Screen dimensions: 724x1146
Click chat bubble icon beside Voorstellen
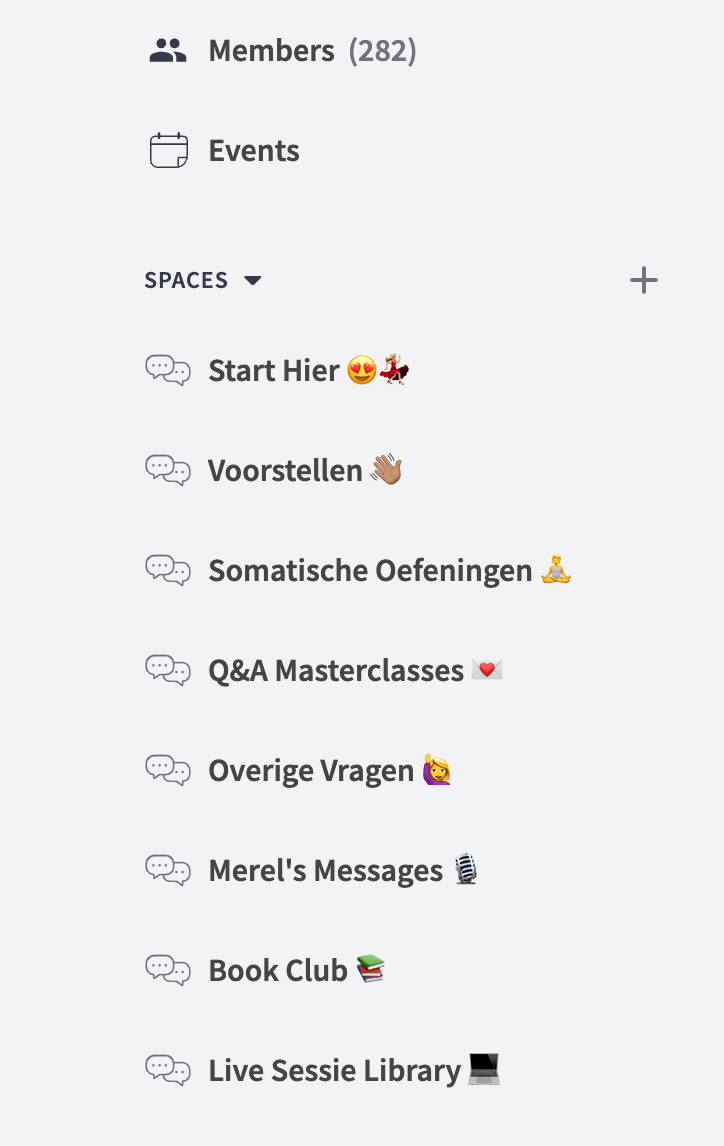click(168, 470)
